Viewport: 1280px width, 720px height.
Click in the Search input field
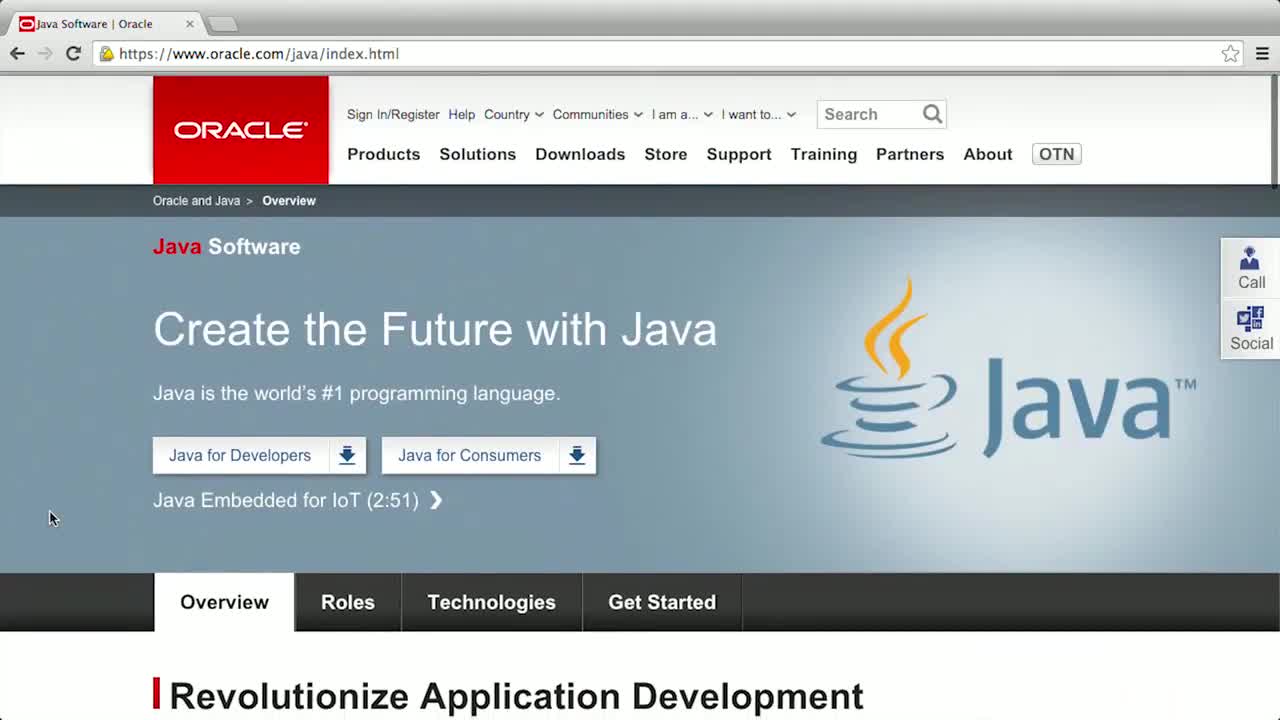pyautogui.click(x=868, y=114)
